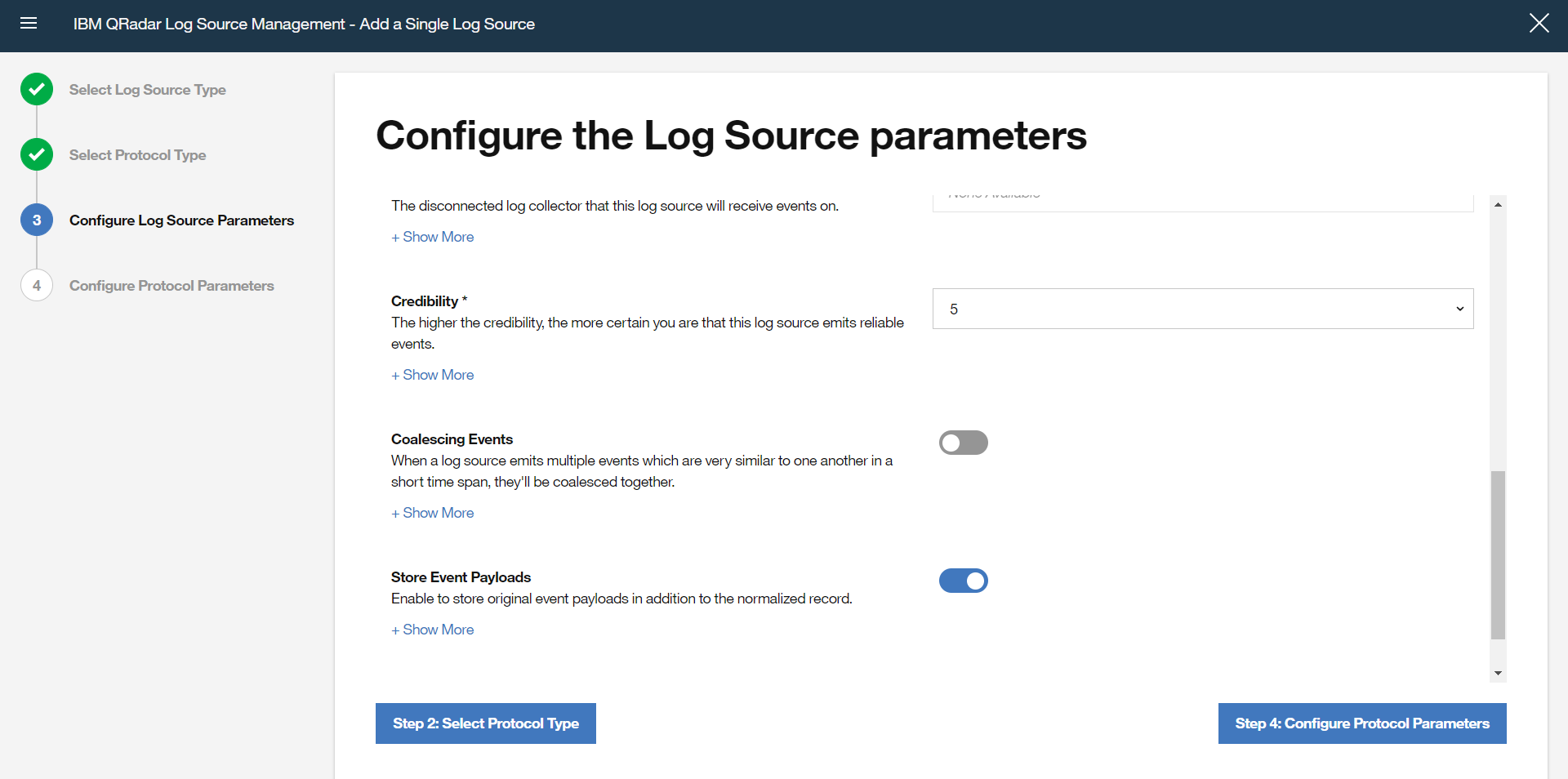Viewport: 1568px width, 779px height.
Task: Select Configure Log Source Parameters step
Action: 181,220
